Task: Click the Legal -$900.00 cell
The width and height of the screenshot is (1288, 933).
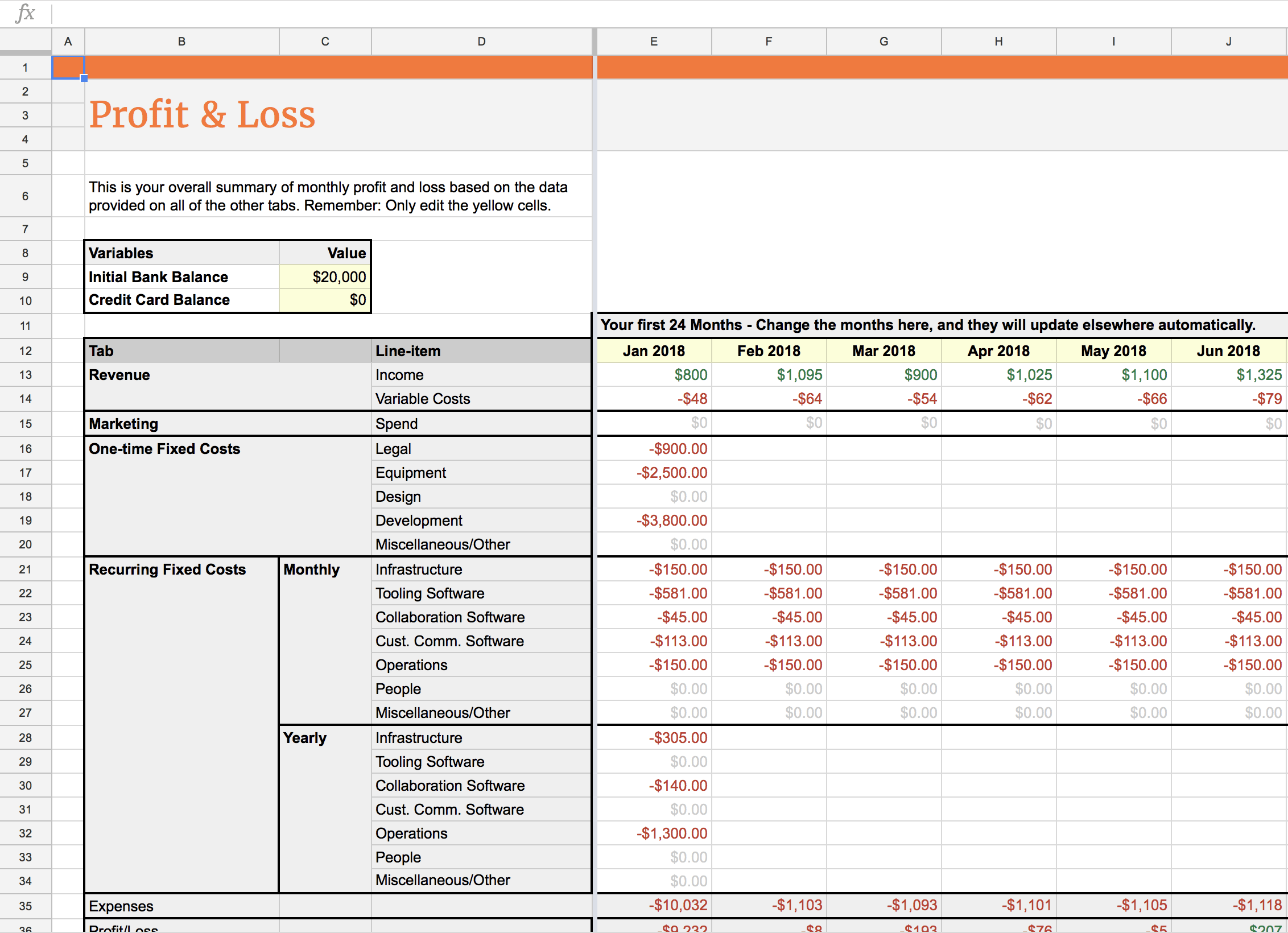Action: [654, 449]
